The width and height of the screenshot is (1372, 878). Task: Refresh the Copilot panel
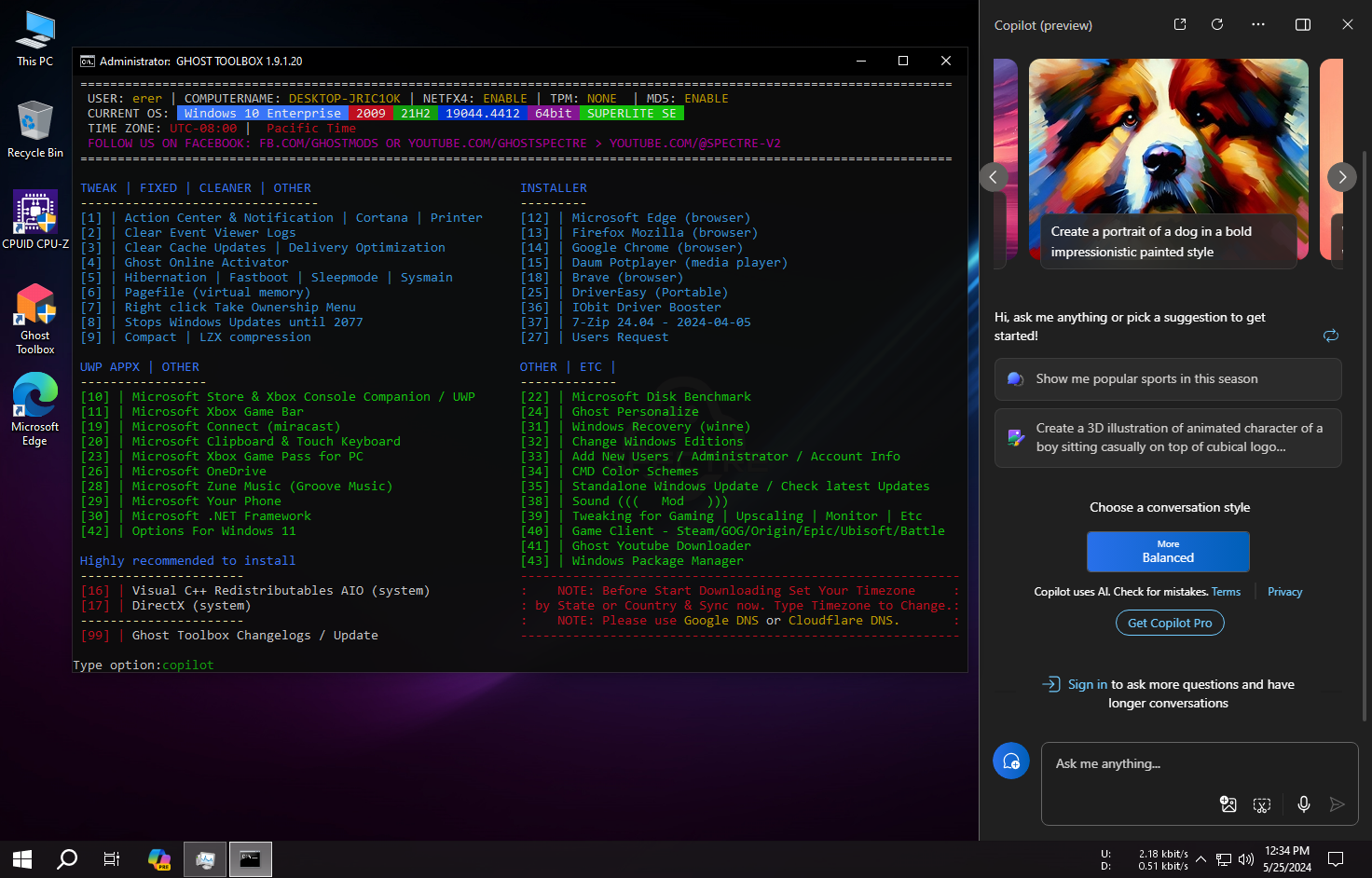pos(1217,24)
